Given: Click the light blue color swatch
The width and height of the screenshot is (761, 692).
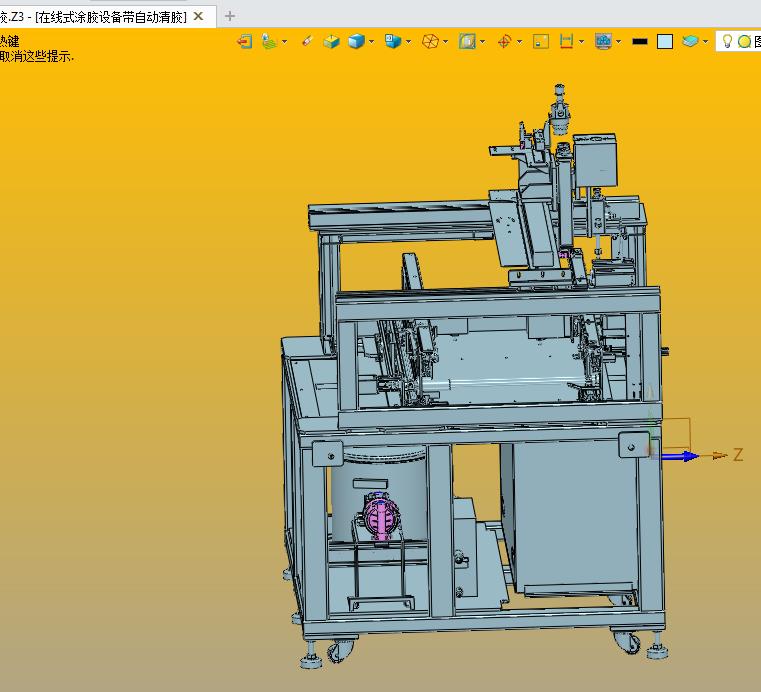Looking at the screenshot, I should (665, 42).
